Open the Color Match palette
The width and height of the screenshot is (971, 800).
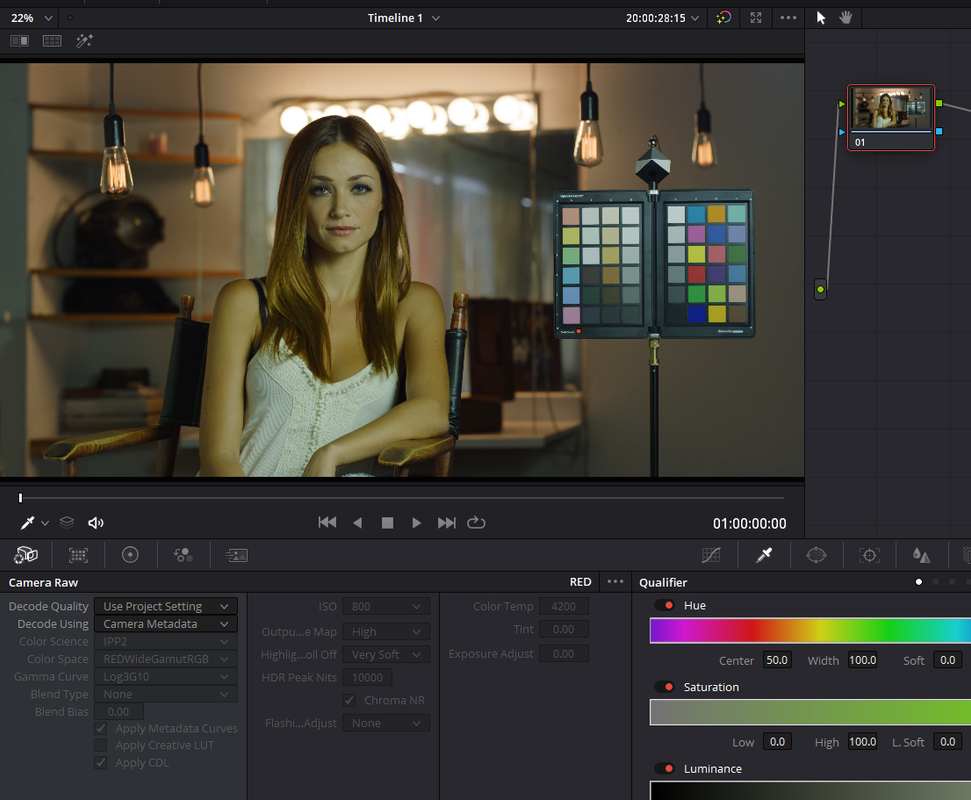(x=78, y=555)
